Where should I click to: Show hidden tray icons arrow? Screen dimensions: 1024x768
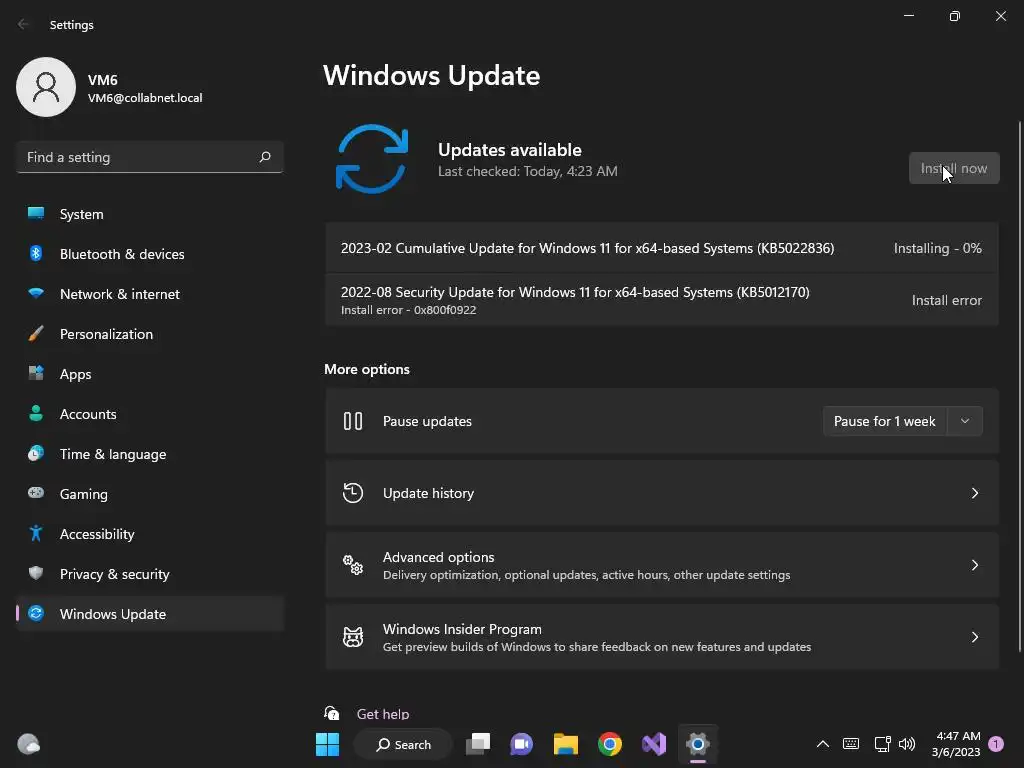[x=823, y=744]
